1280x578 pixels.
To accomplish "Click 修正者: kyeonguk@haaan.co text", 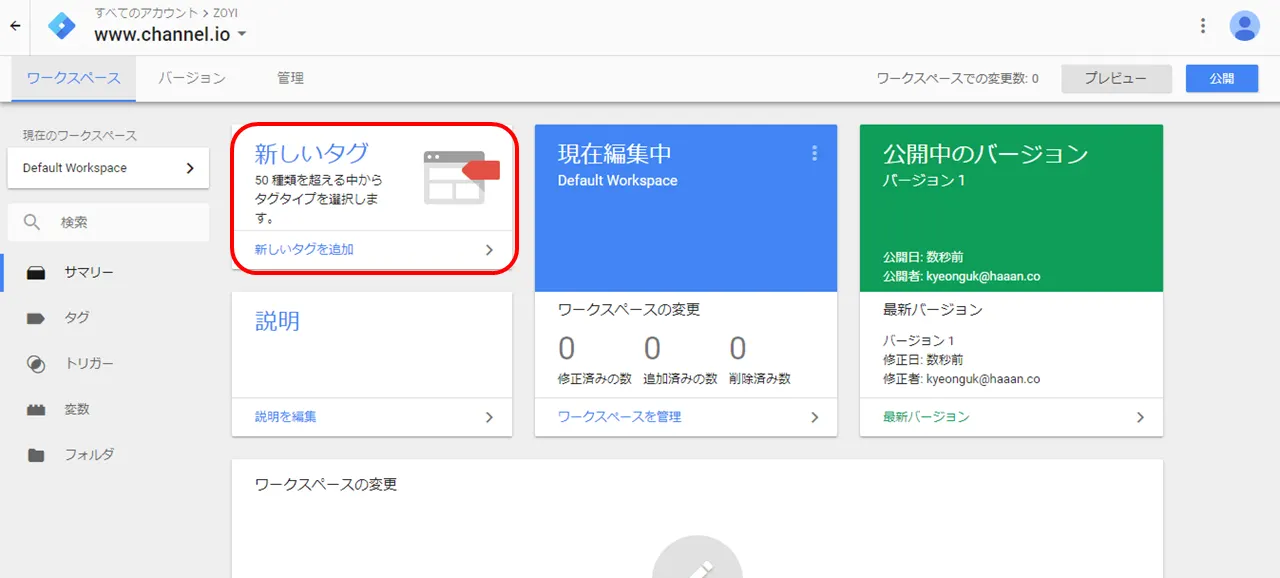I will click(961, 380).
